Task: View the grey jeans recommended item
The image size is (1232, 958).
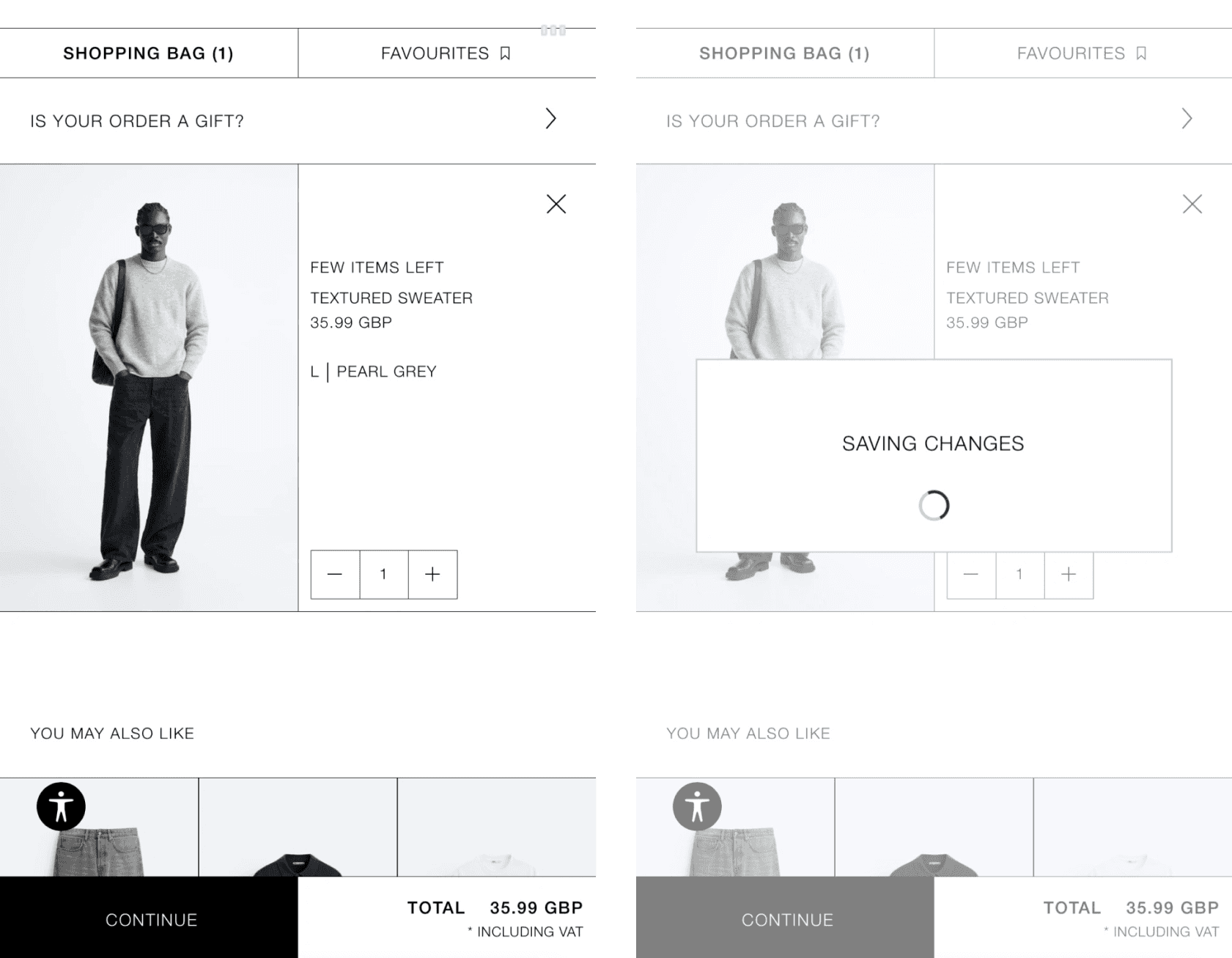Action: [x=99, y=827]
